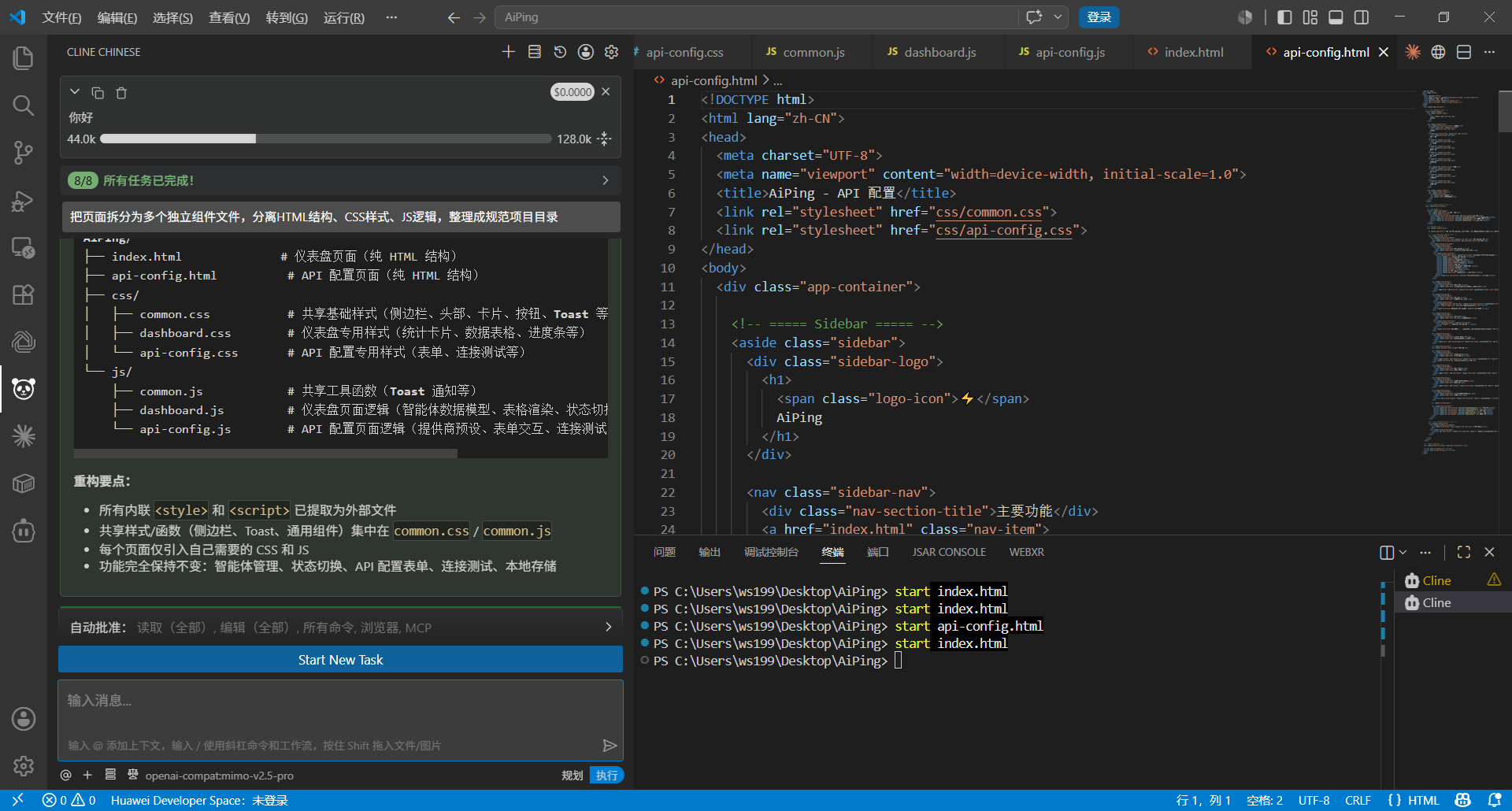This screenshot has width=1512, height=811.
Task: Collapse the task header chevron
Action: click(x=75, y=92)
